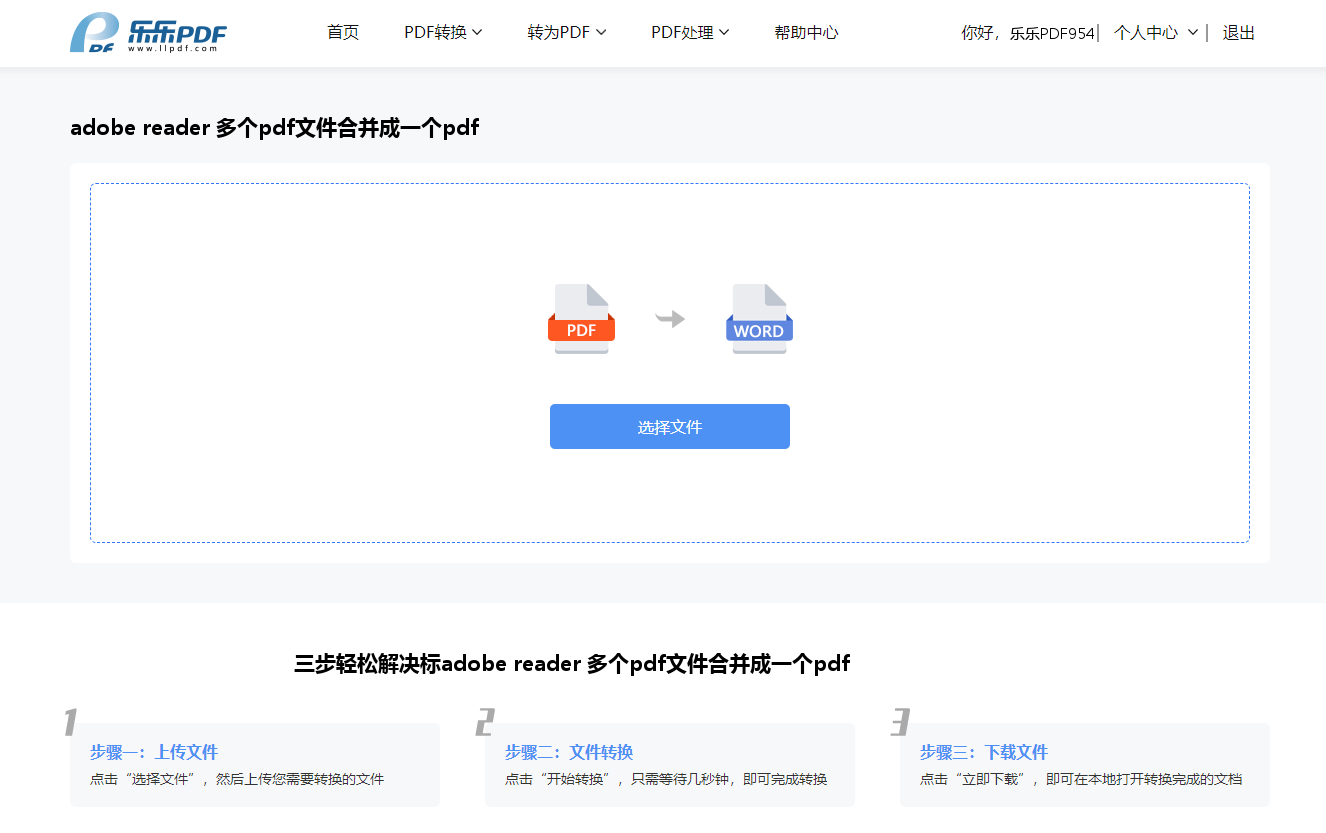This screenshot has width=1326, height=833.
Task: Click the orange PDF file icon
Action: [581, 319]
